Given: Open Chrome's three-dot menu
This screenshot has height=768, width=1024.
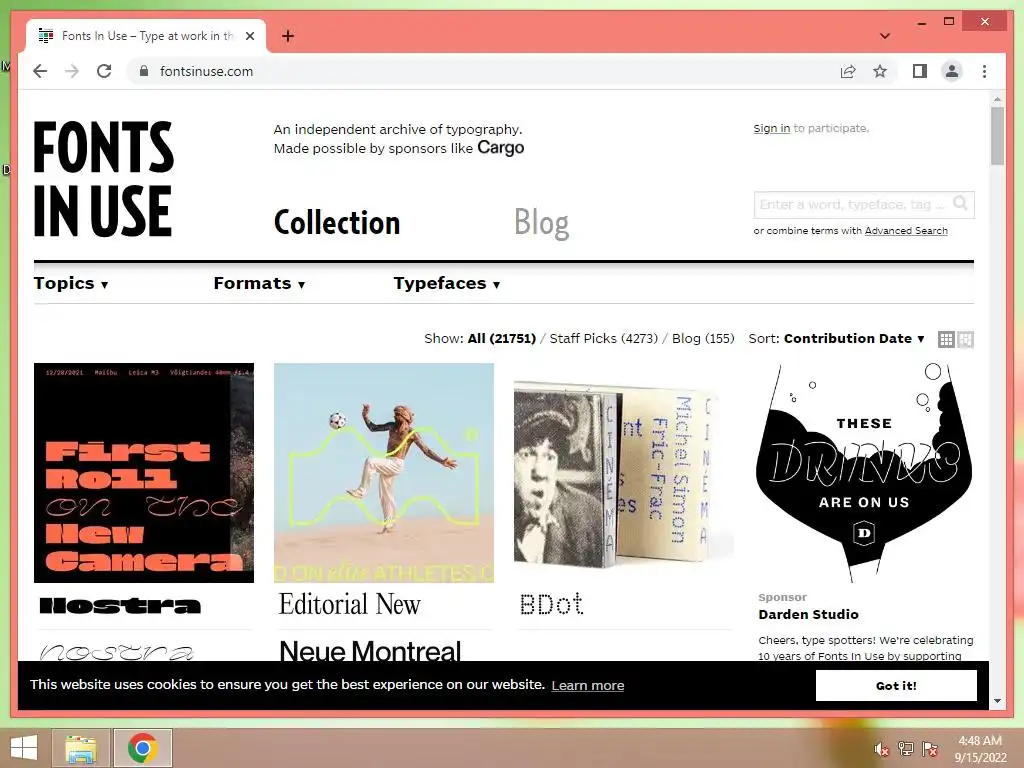Looking at the screenshot, I should point(984,71).
